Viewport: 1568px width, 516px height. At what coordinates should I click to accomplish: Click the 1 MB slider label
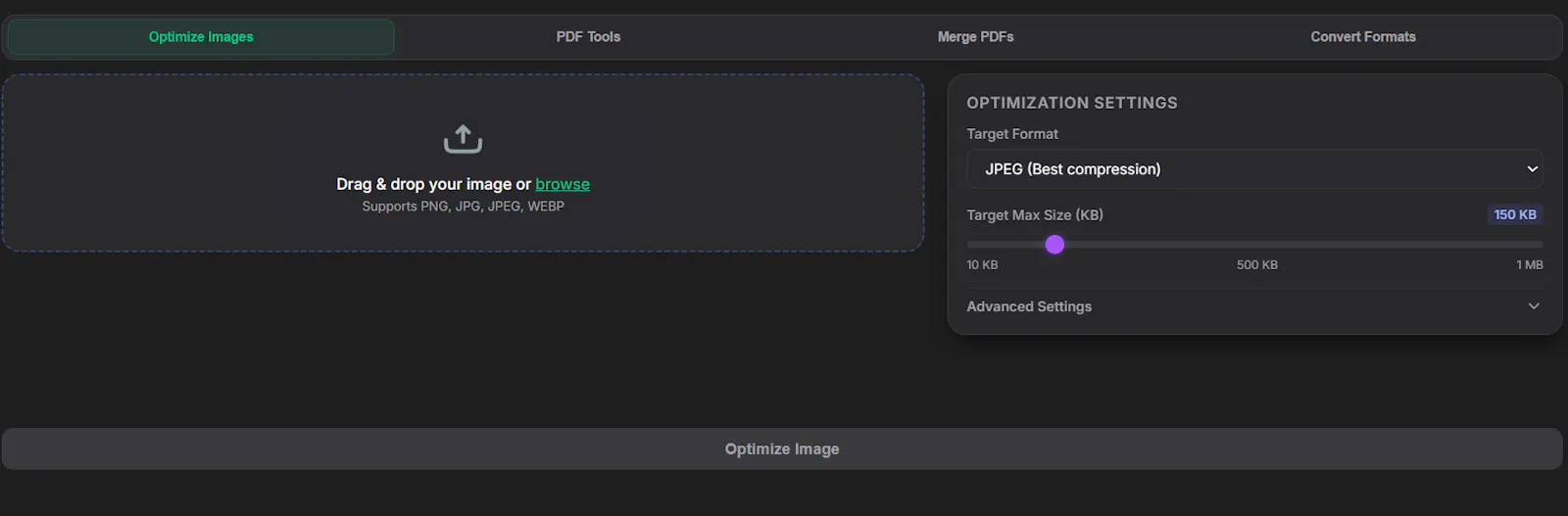(1530, 265)
